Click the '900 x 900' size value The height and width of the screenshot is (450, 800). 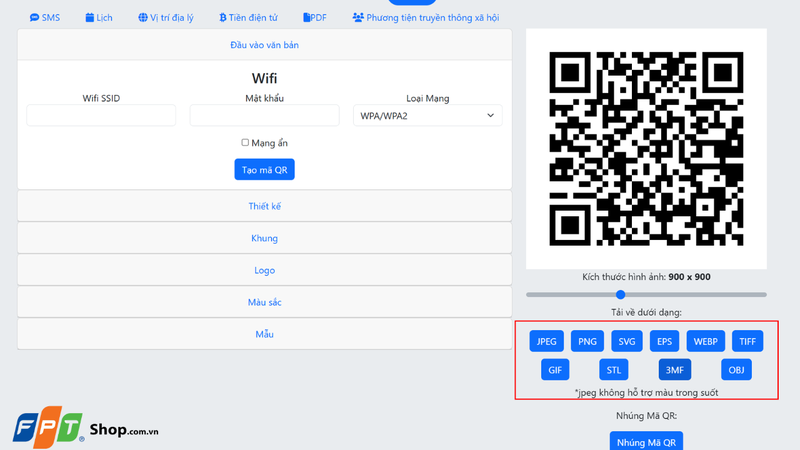[689, 277]
